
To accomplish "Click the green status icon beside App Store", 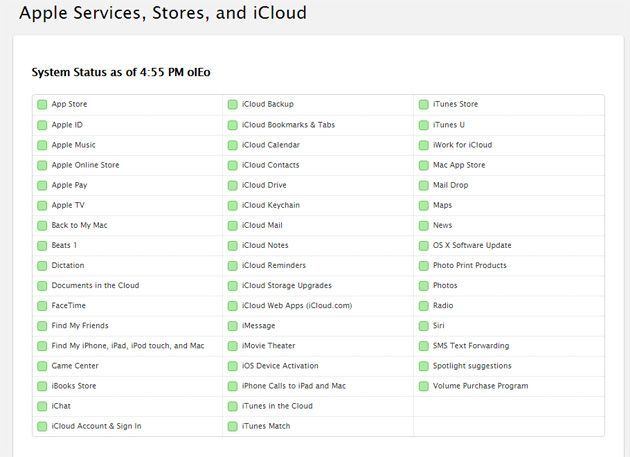I will click(x=42, y=104).
